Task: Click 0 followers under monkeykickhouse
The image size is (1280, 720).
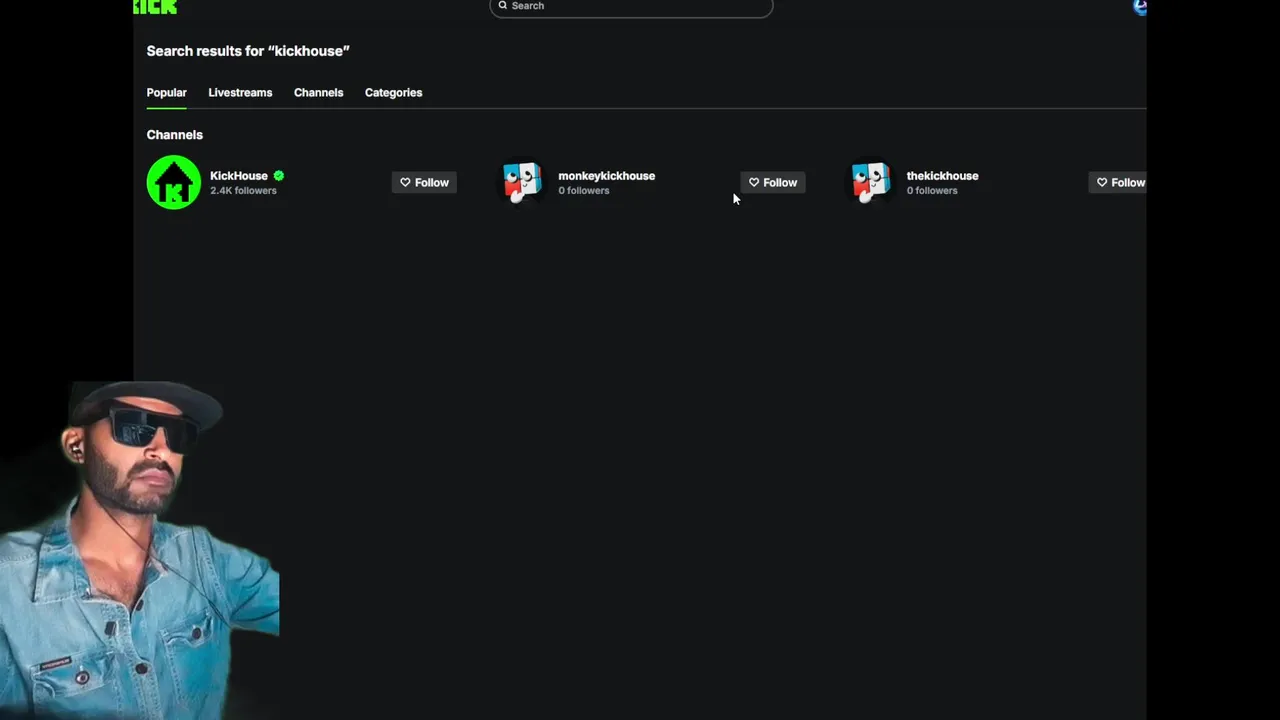Action: (583, 191)
